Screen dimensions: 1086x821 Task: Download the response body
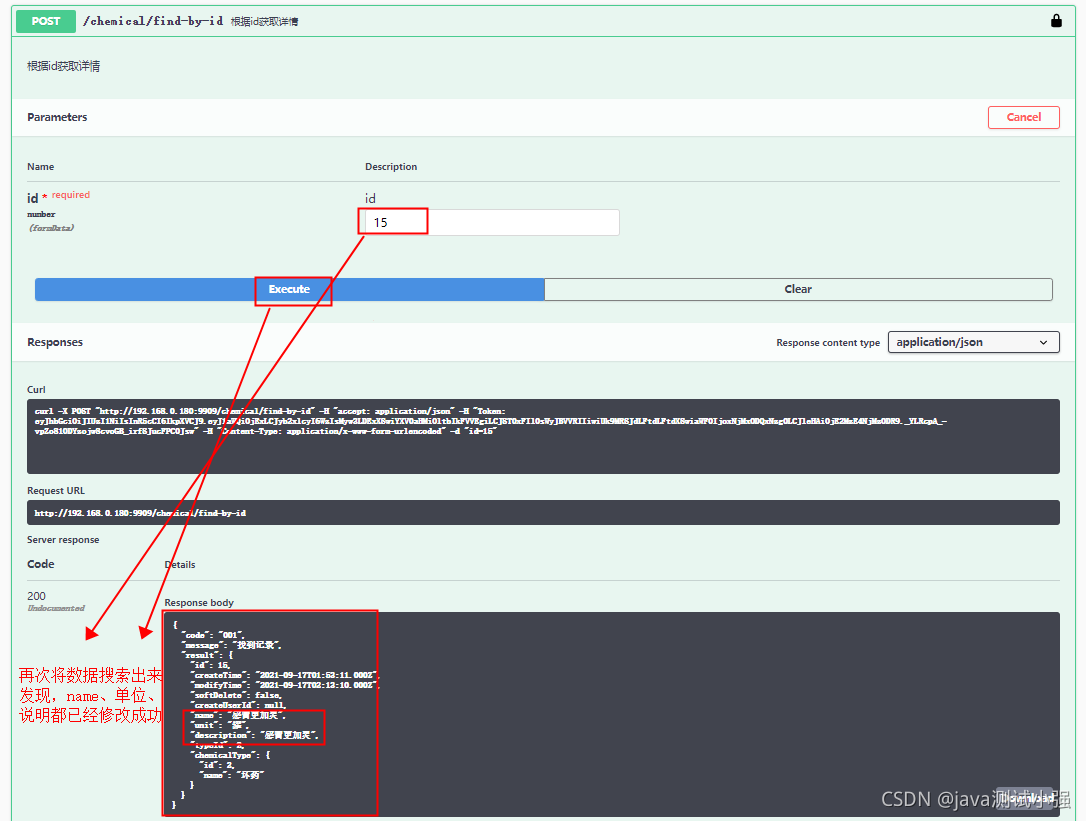point(1027,799)
